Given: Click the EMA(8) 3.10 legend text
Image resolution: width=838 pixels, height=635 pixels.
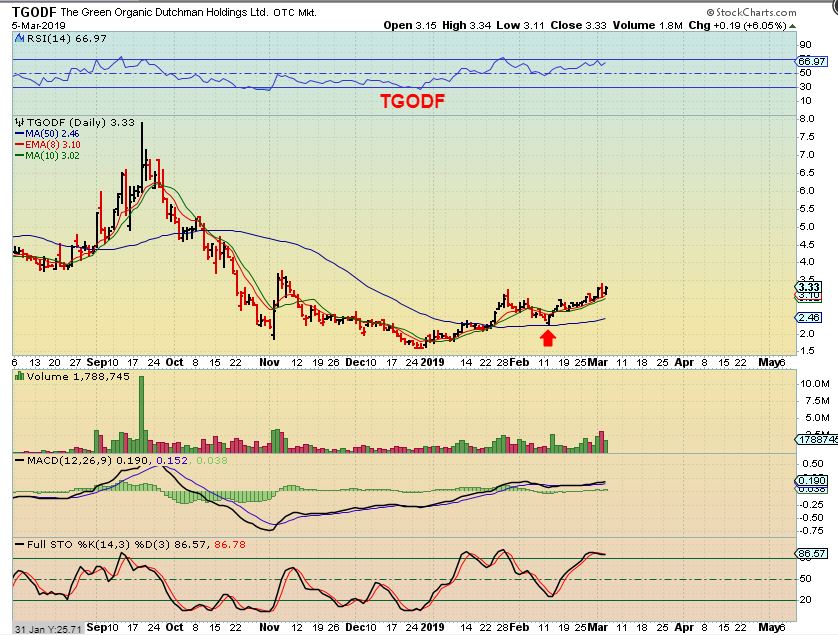Looking at the screenshot, I should tap(53, 145).
